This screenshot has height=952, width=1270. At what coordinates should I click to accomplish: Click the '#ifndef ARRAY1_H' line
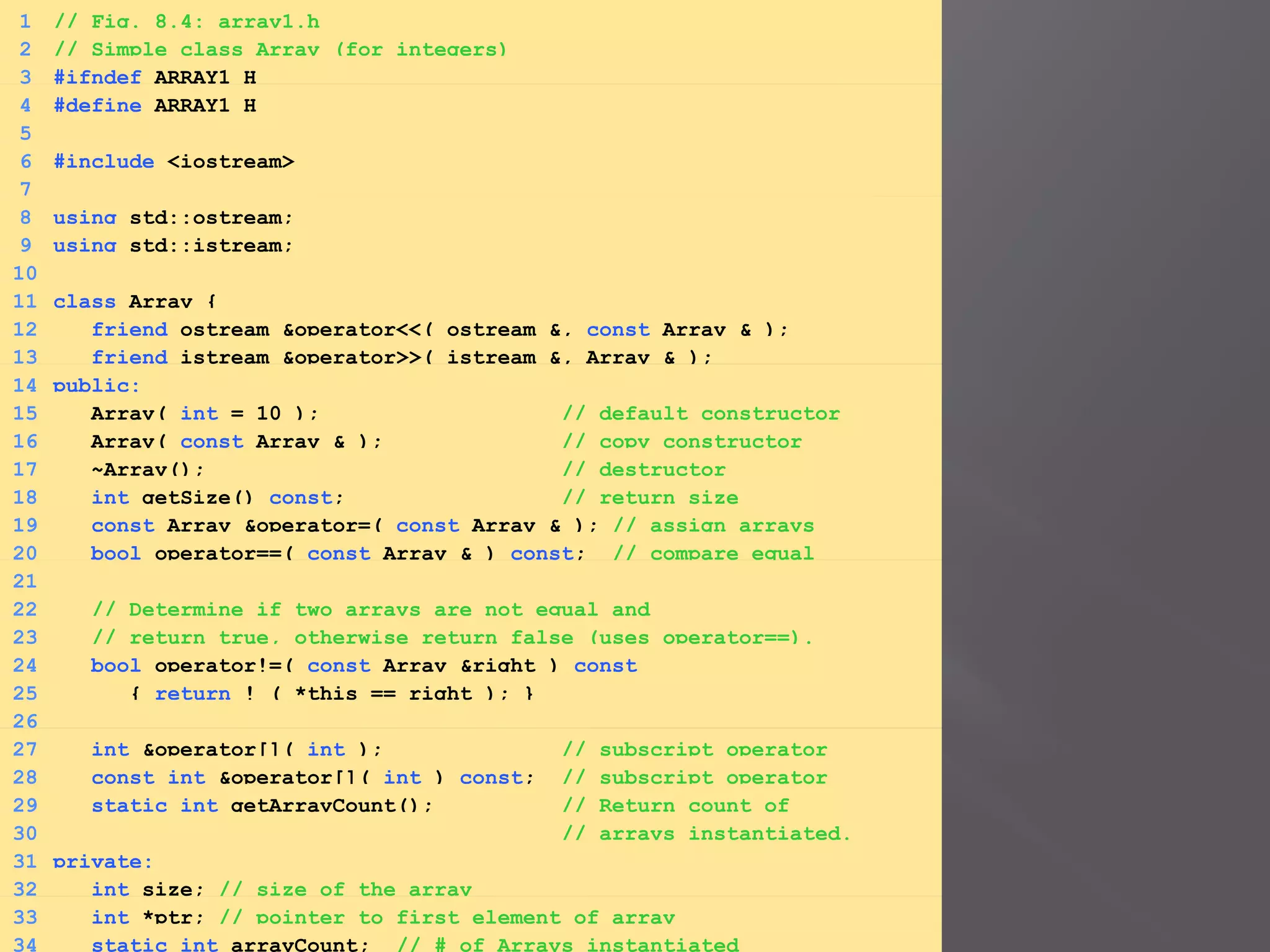(x=155, y=77)
